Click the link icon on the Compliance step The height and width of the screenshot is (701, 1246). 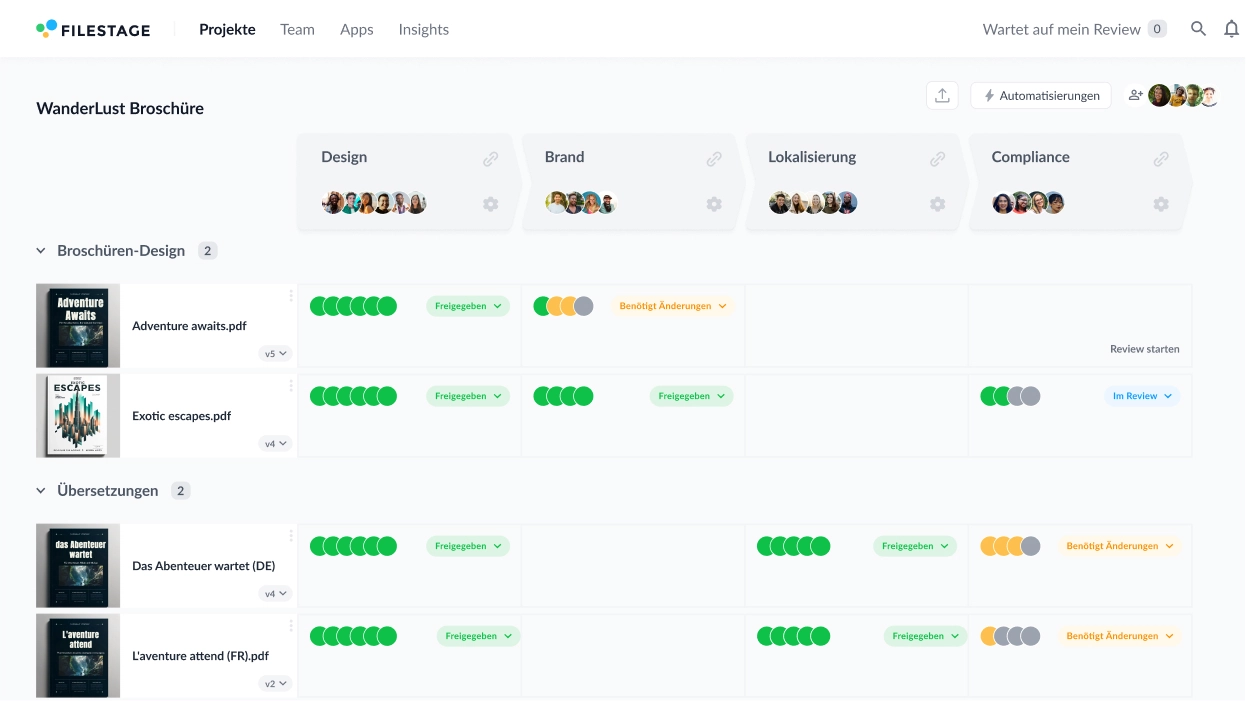pos(1161,157)
